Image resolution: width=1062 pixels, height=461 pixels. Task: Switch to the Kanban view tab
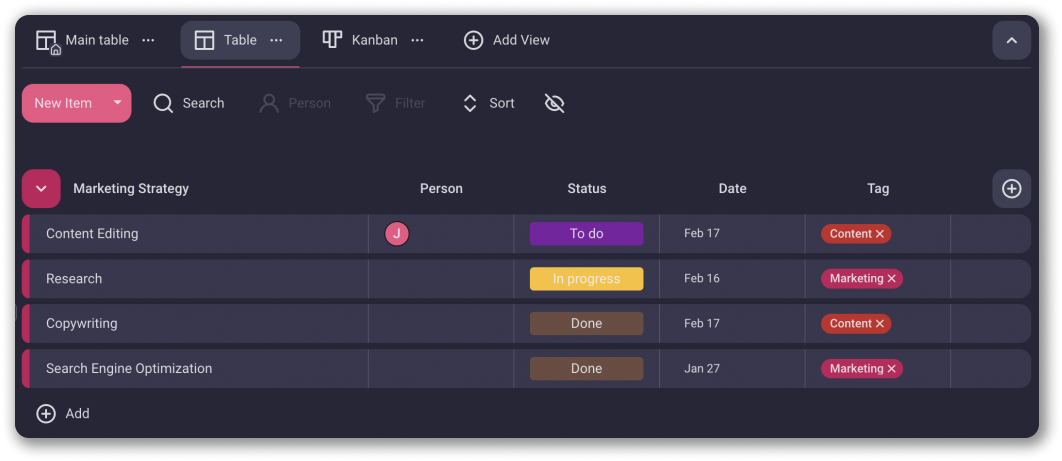tap(361, 40)
